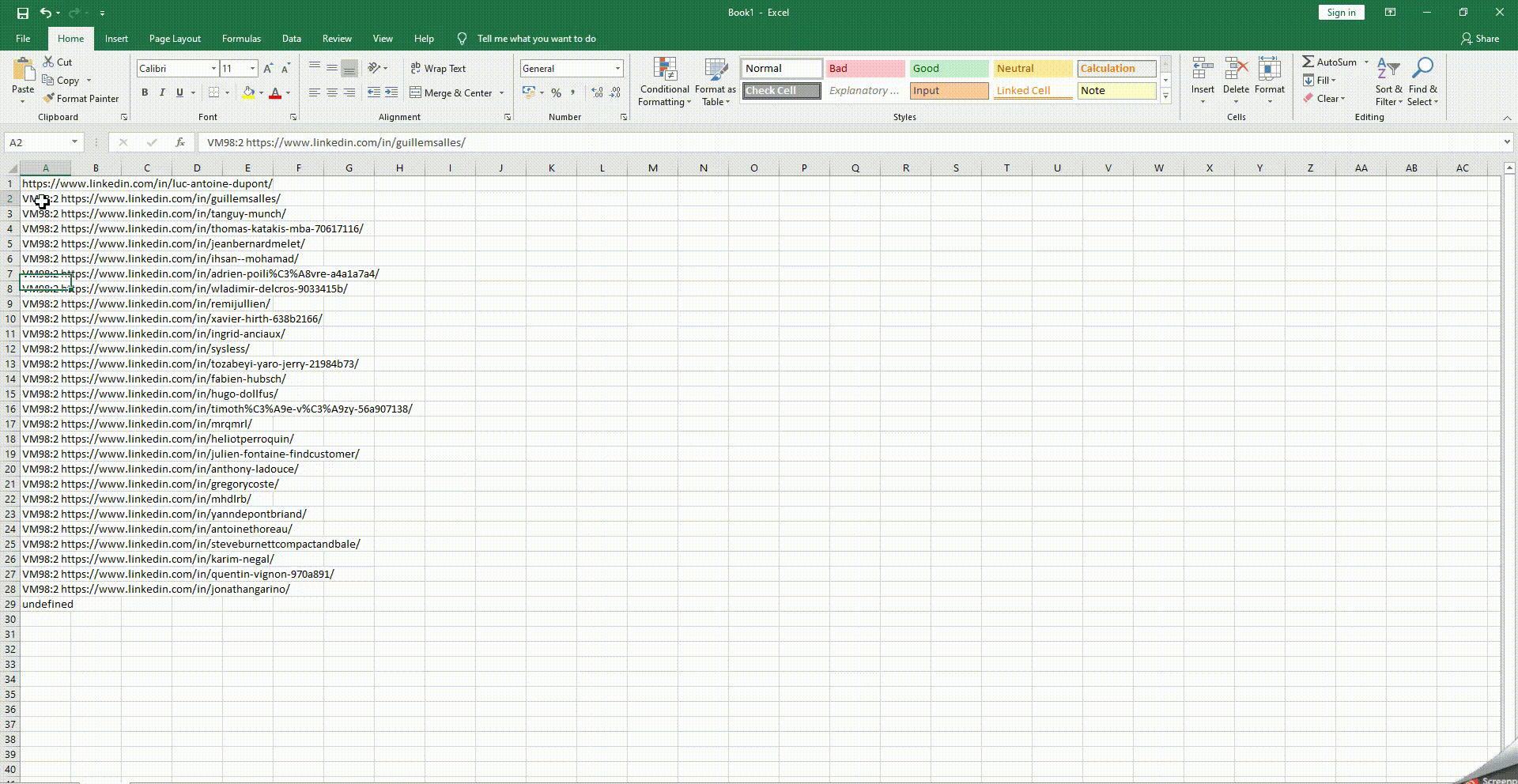The height and width of the screenshot is (784, 1518).
Task: Click the Orientation angled text icon
Action: tap(375, 68)
